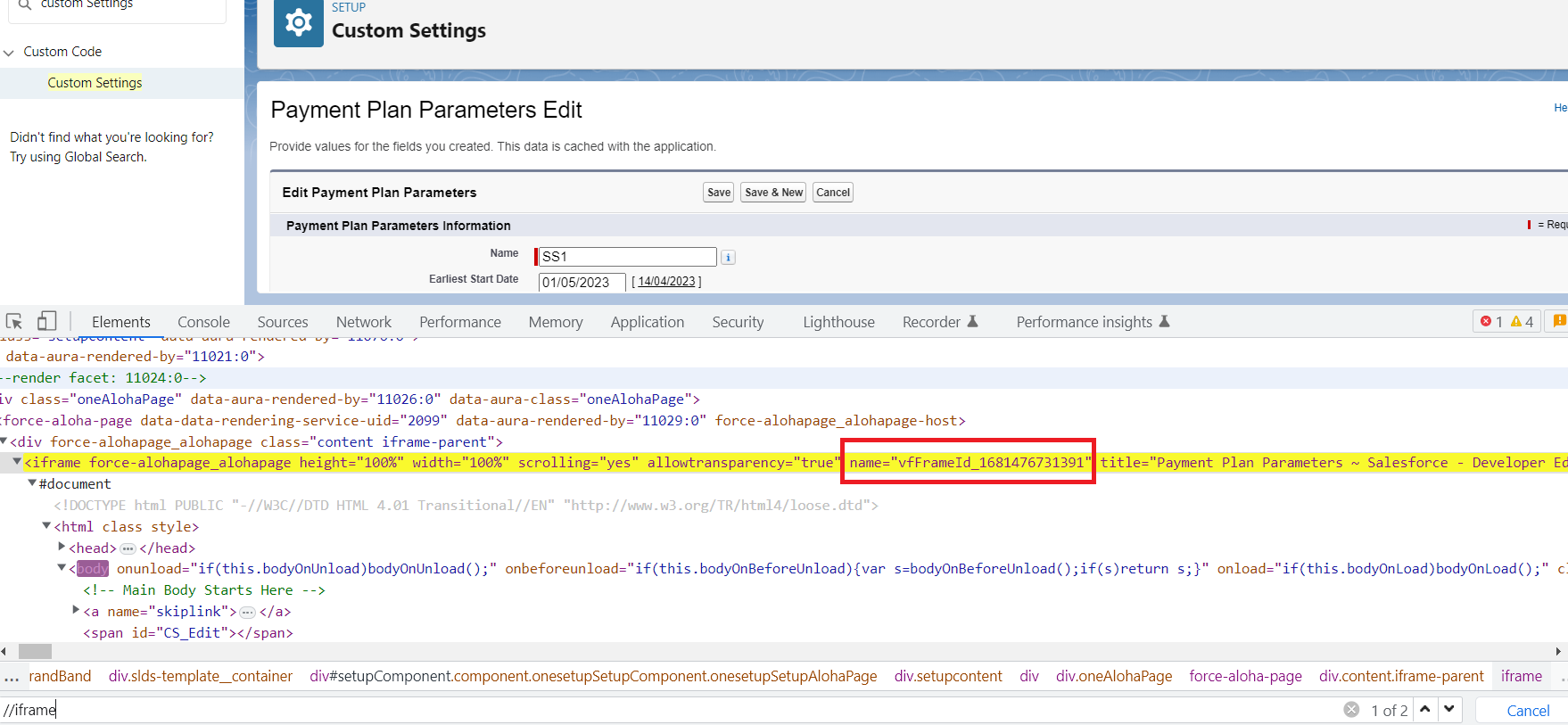The width and height of the screenshot is (1568, 725).
Task: Select div.oneAlohaPage breadcrumb
Action: tap(1114, 676)
